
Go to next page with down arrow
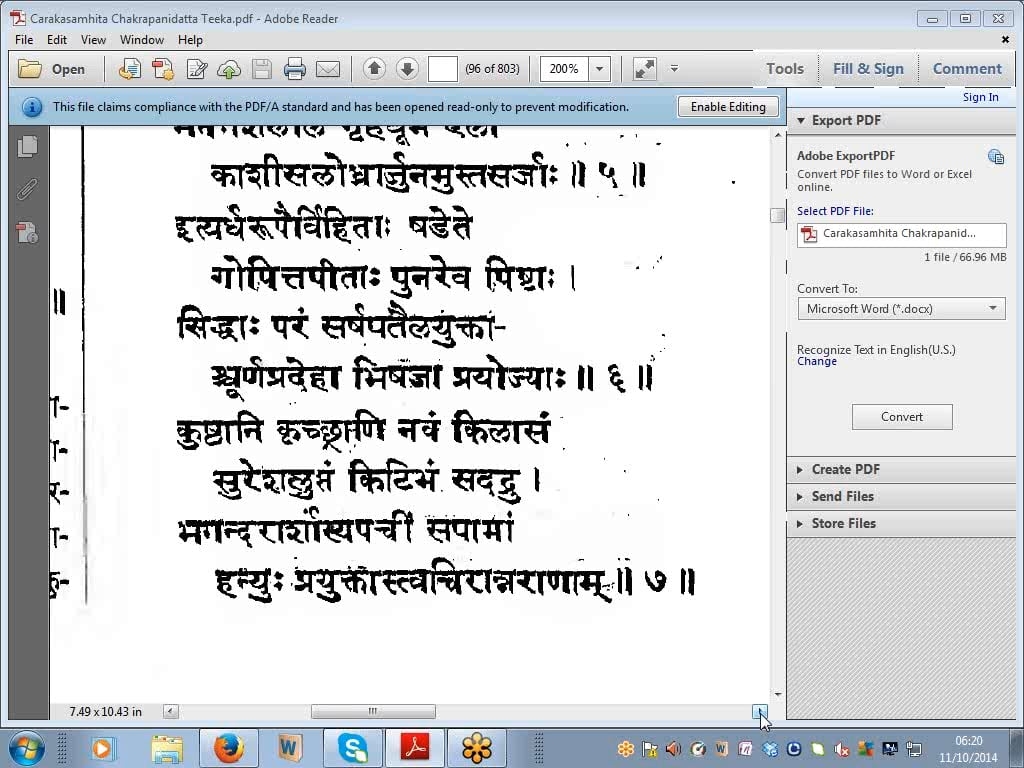[407, 69]
